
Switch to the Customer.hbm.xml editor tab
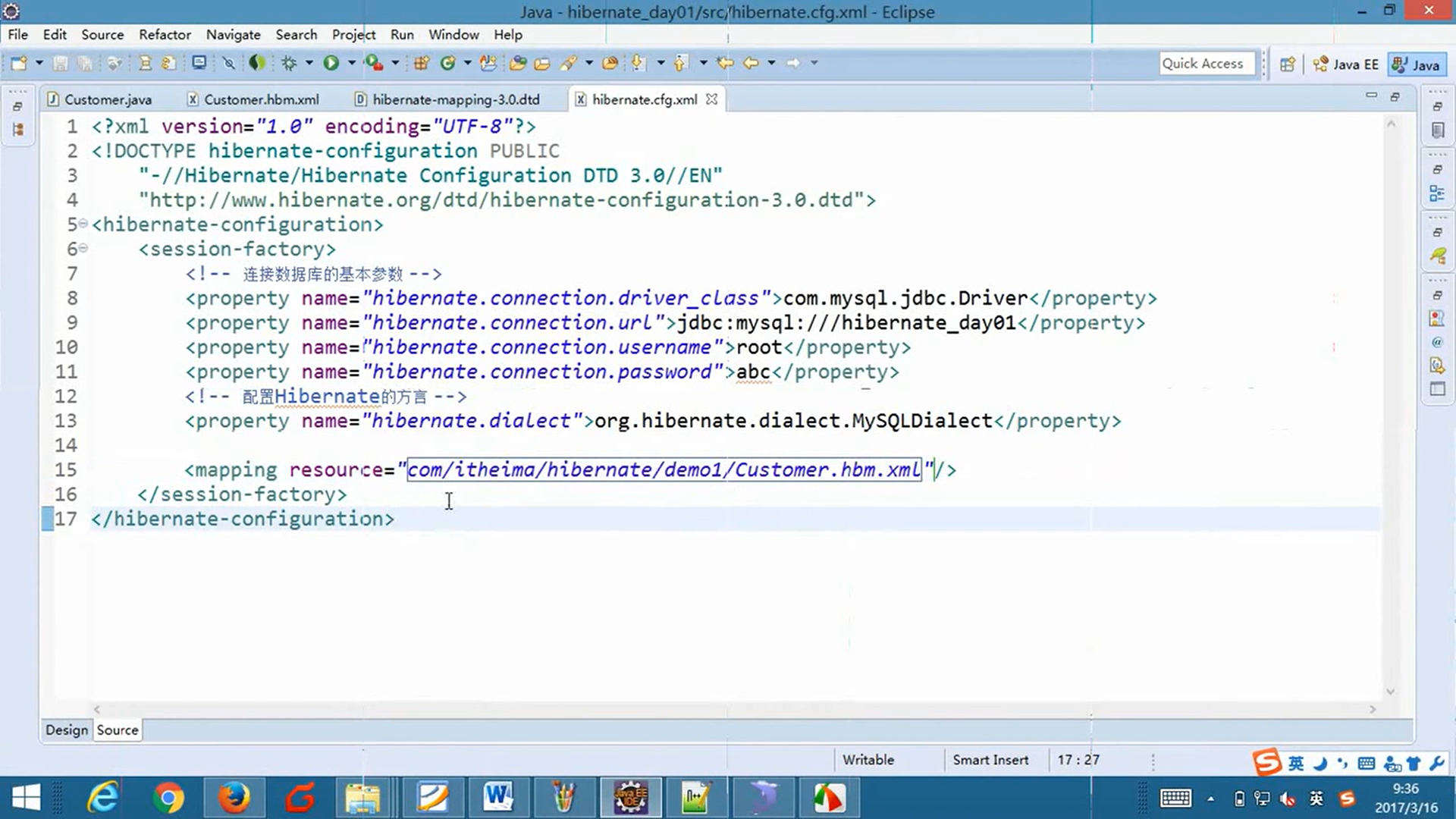[x=261, y=99]
